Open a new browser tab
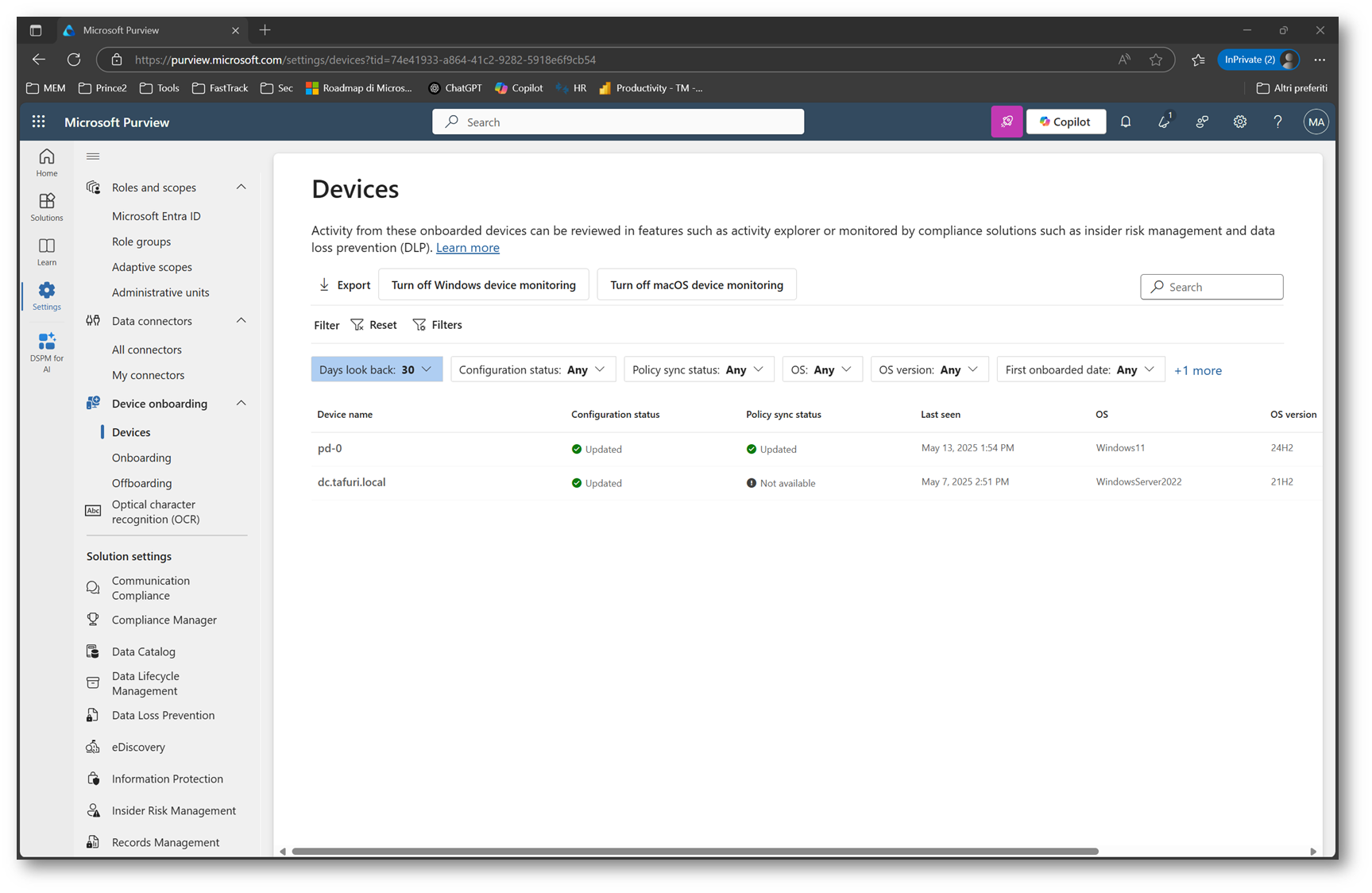Screen dimensions: 1372x893 pyautogui.click(x=265, y=30)
